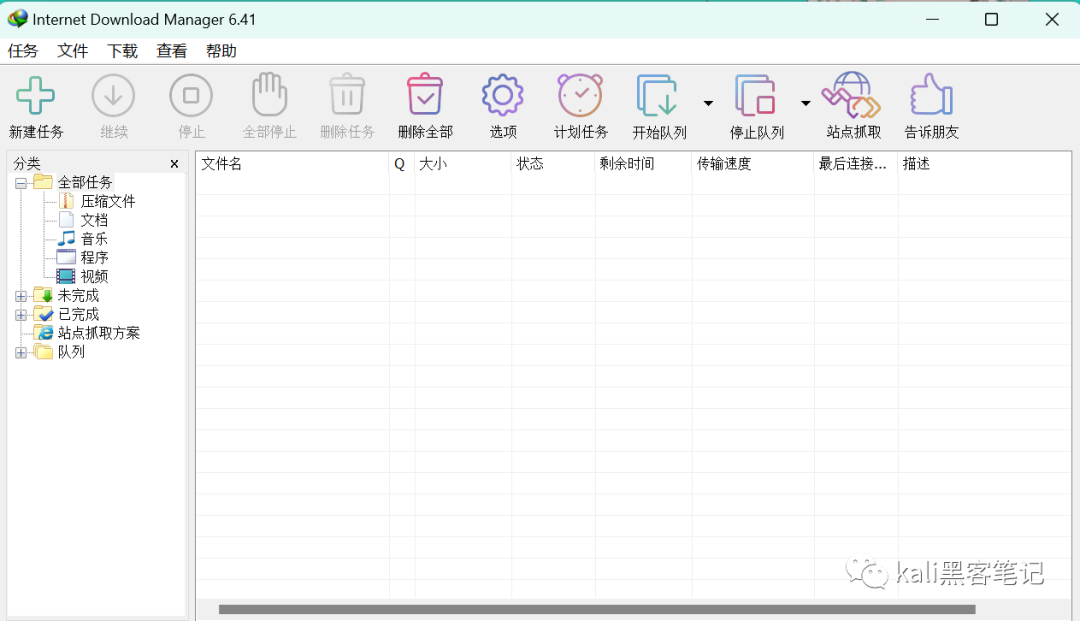Open the 计划任务 alarm clock icon

coord(580,95)
